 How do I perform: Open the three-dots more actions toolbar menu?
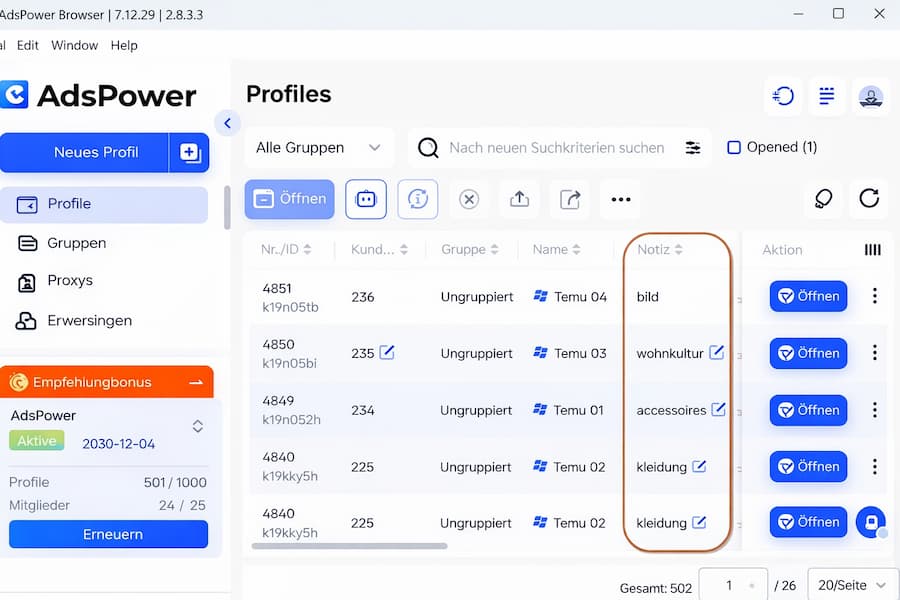pyautogui.click(x=621, y=199)
